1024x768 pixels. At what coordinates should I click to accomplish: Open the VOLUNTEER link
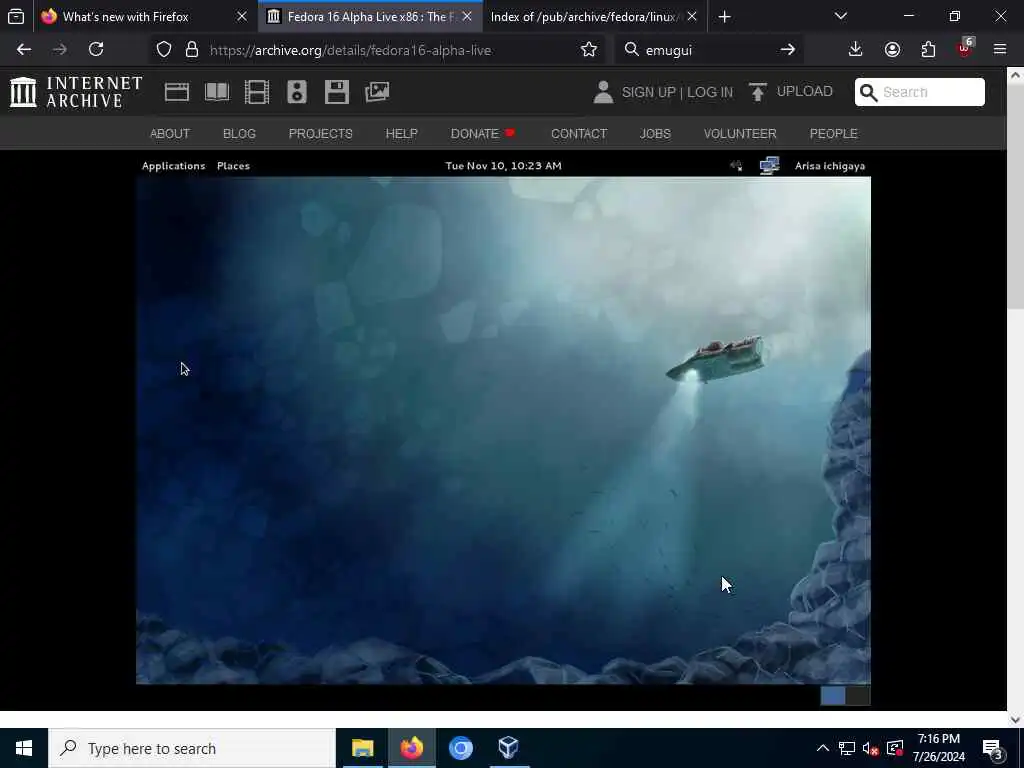740,134
